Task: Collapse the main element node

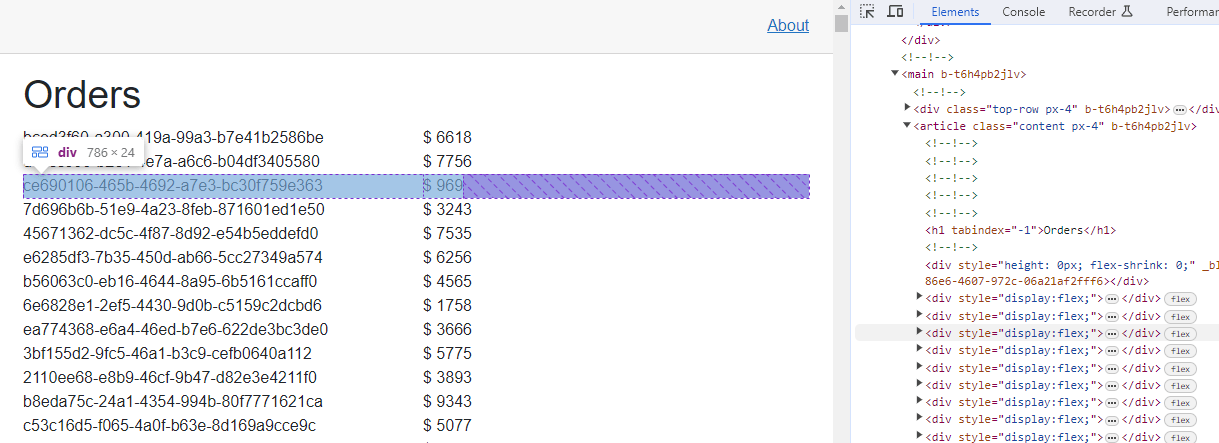Action: (896, 74)
